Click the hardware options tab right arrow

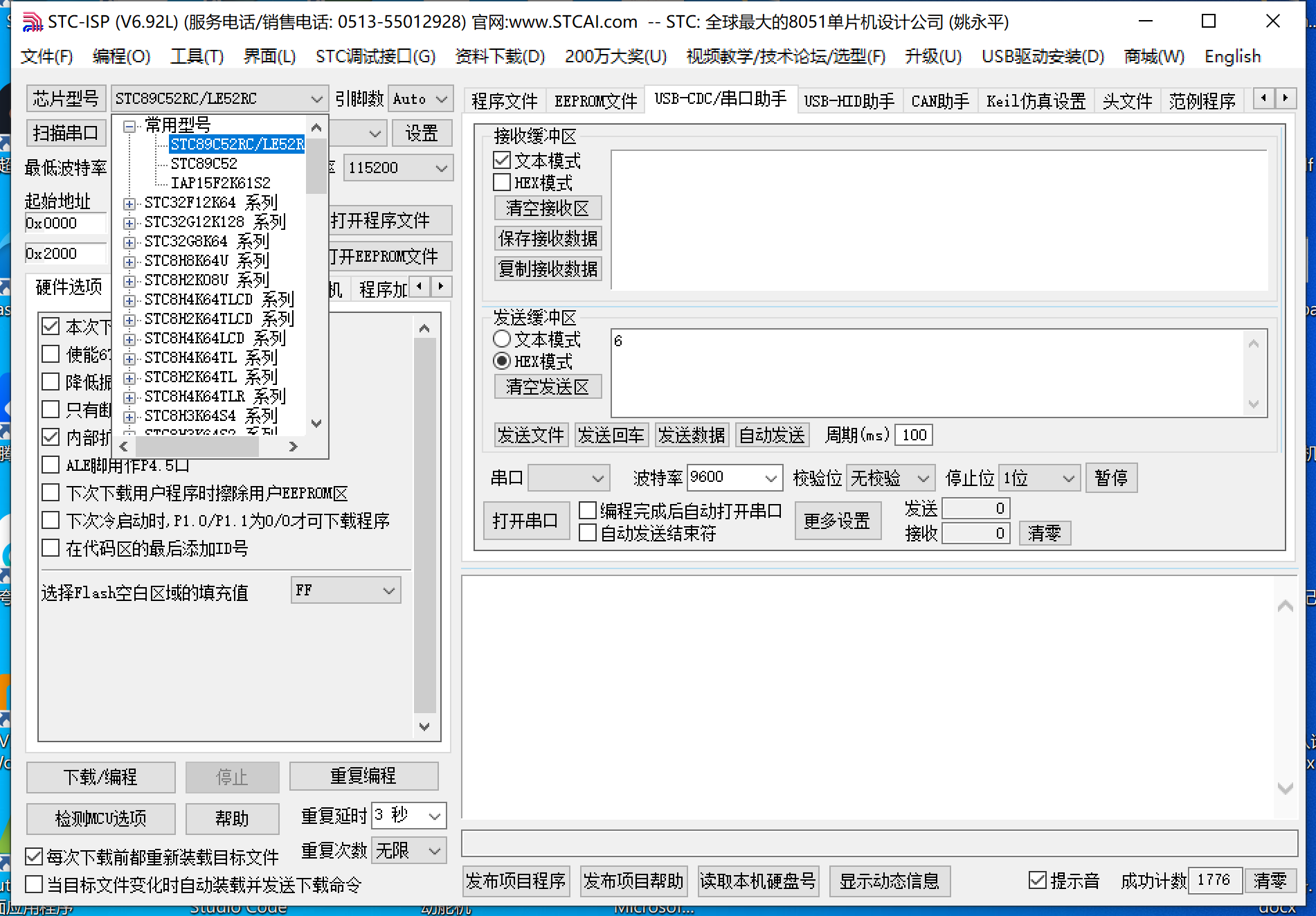441,286
